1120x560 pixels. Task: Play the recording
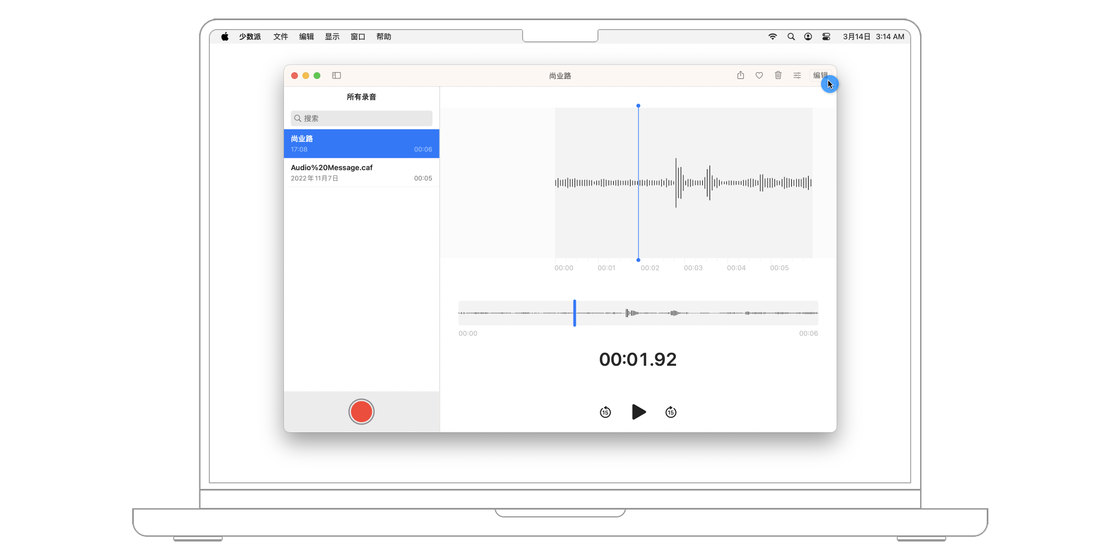click(639, 411)
